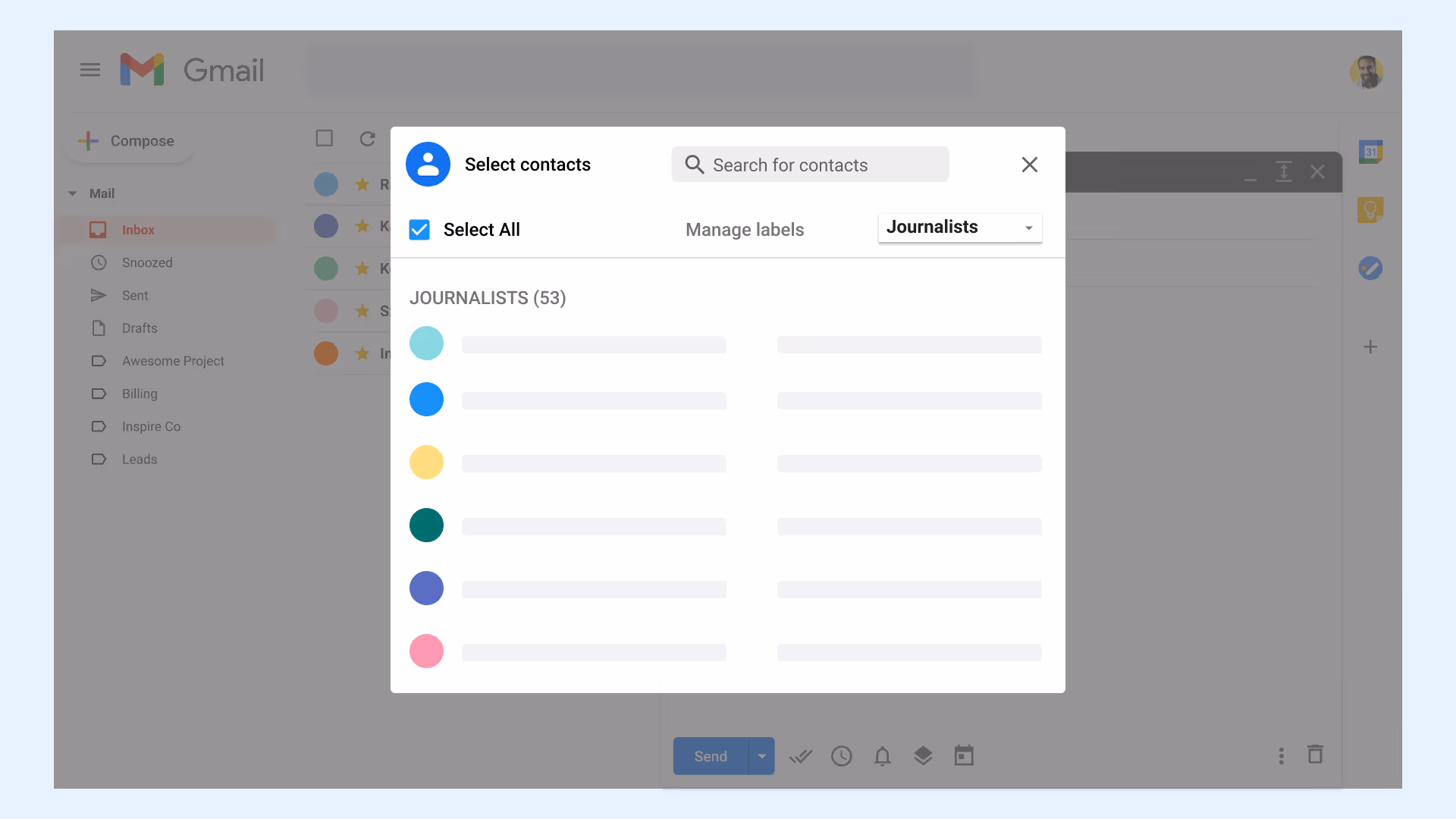Click the Leads label tag icon

[99, 459]
